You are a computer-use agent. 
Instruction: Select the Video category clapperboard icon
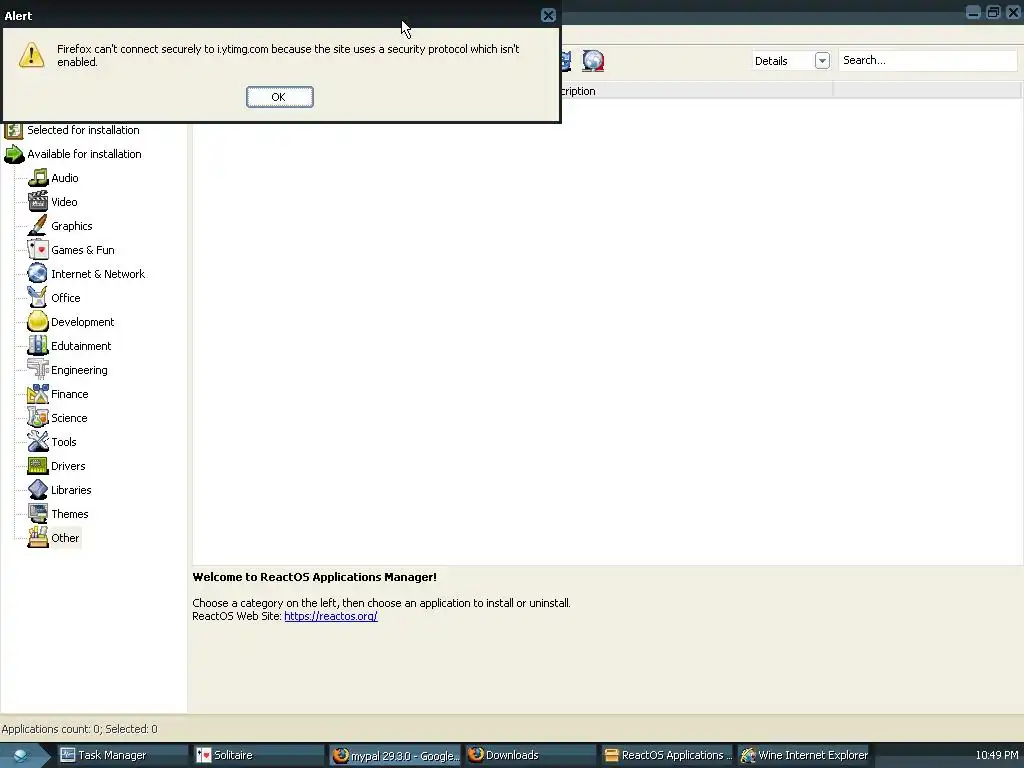[38, 202]
